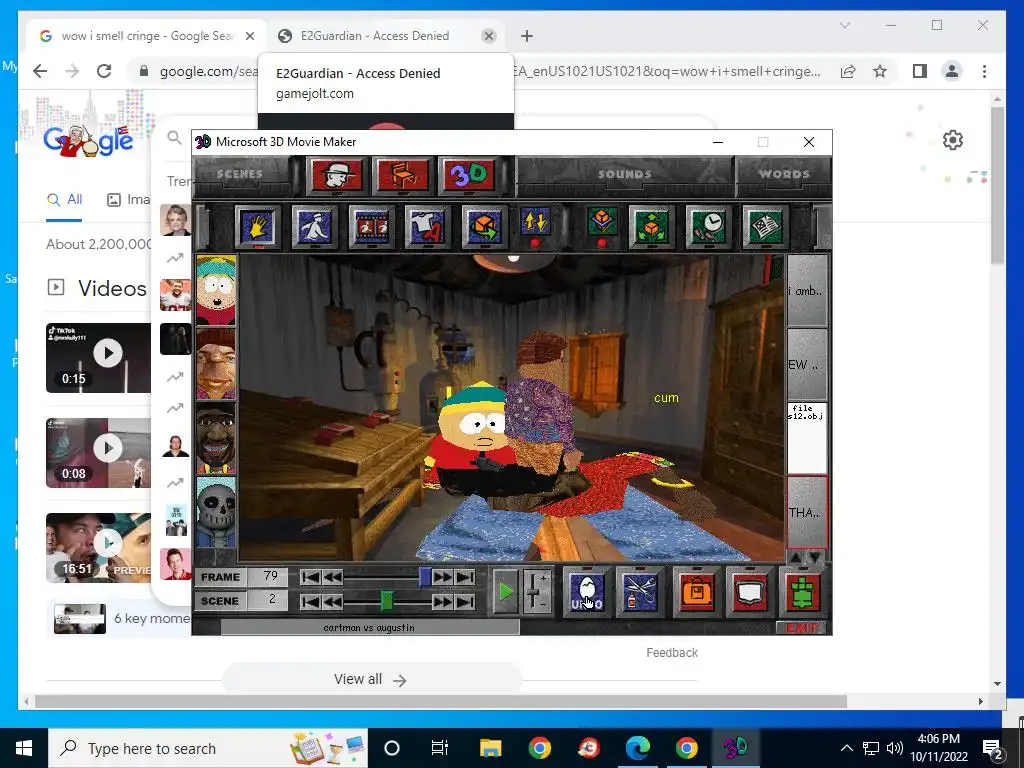Close the E2Guardian - Access Denied tab
The width and height of the screenshot is (1024, 768).
click(x=488, y=36)
